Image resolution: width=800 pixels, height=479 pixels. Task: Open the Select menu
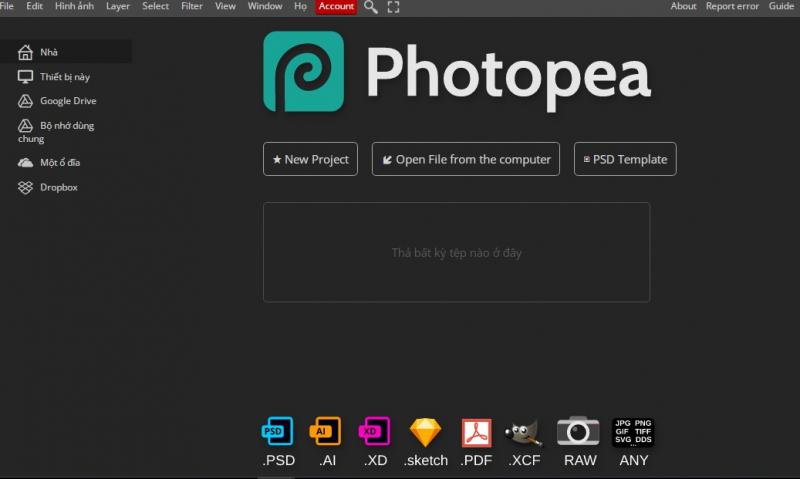[x=155, y=6]
